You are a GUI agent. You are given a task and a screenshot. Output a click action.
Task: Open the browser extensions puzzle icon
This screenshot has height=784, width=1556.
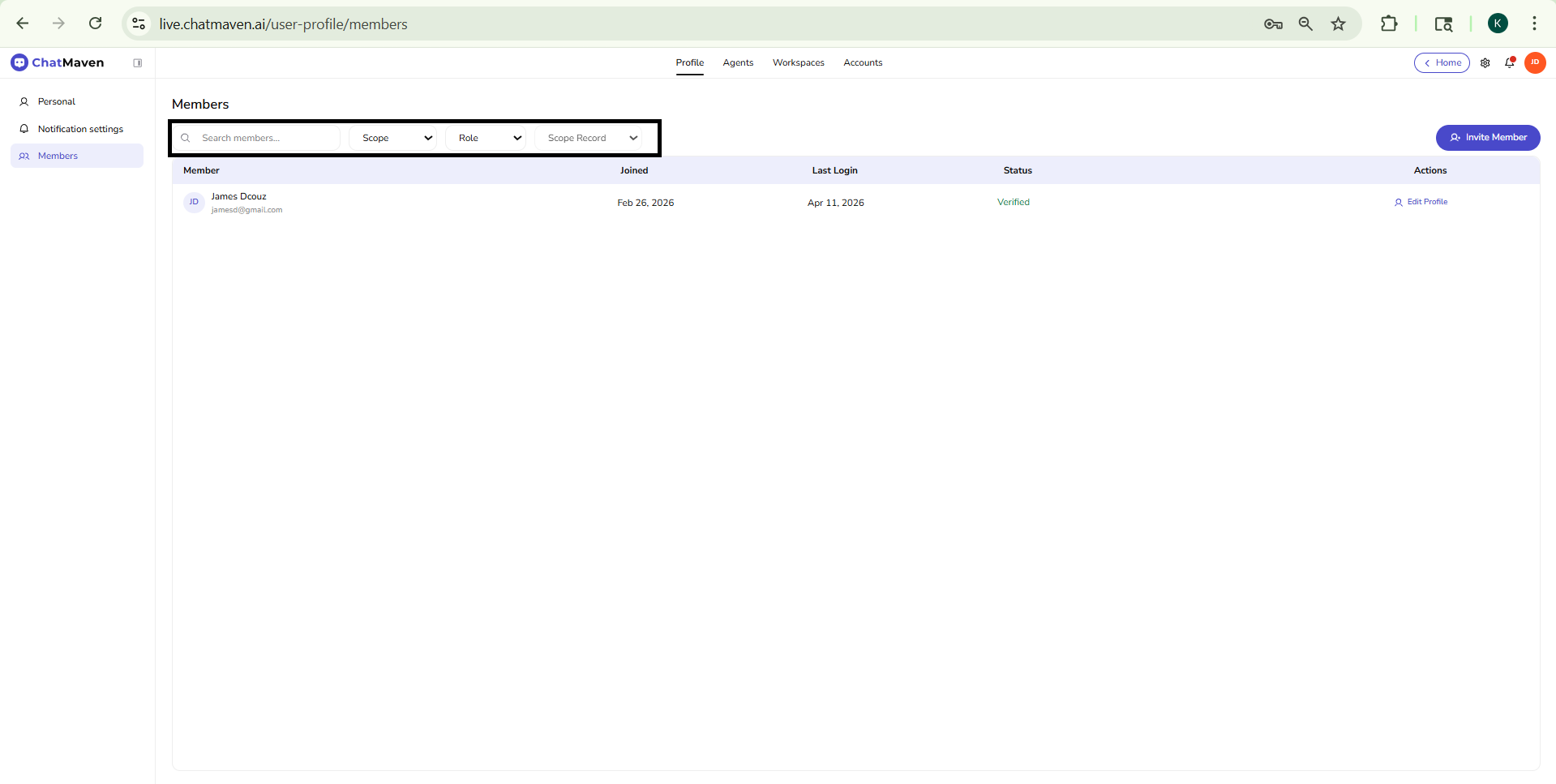pyautogui.click(x=1388, y=24)
